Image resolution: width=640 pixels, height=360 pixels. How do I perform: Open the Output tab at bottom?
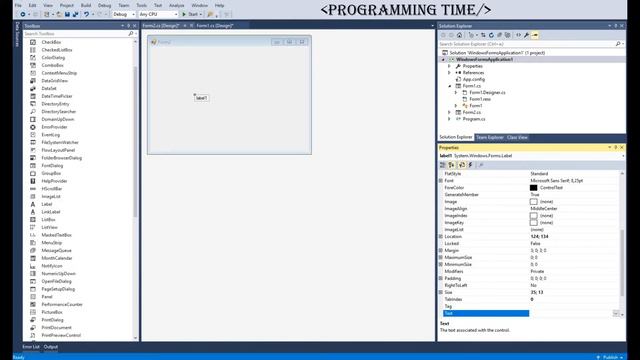pos(51,347)
